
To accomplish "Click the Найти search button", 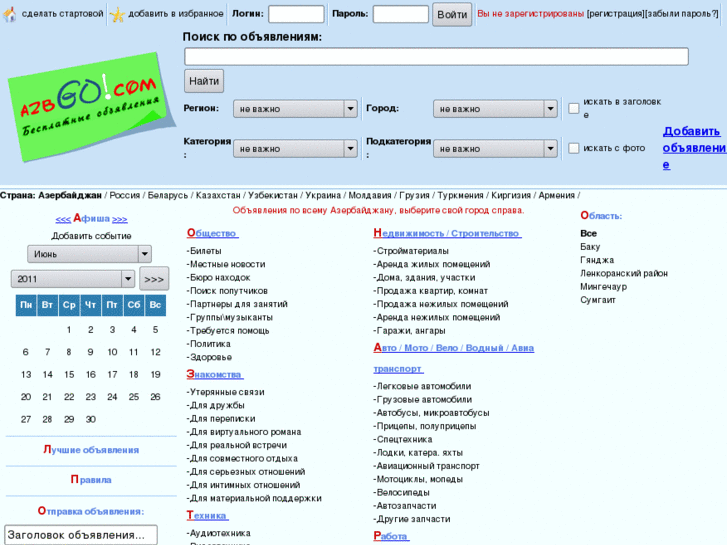I will [x=204, y=81].
